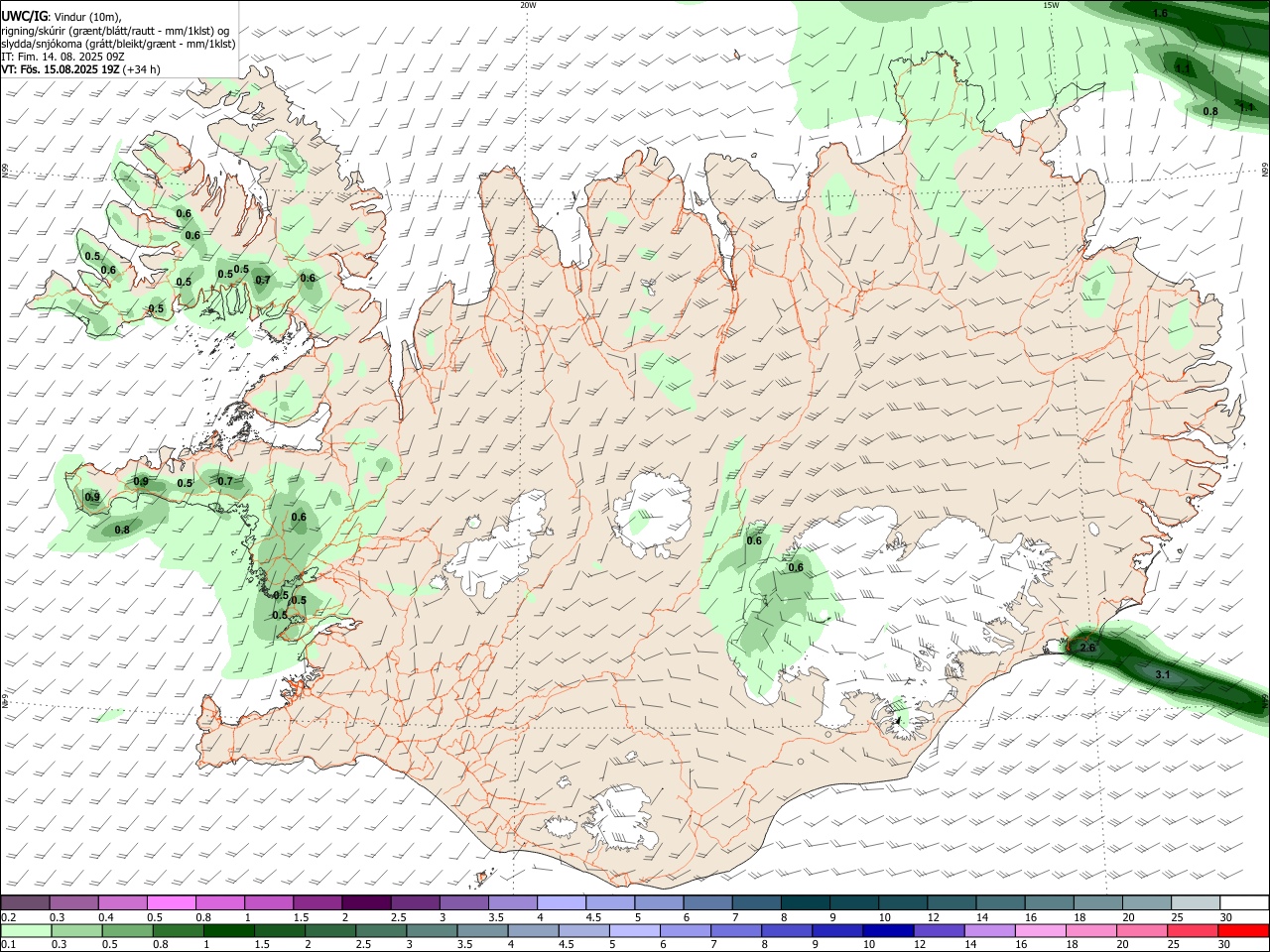Click the valid time "VT: Fös. 15.08.2025 19Z"
Screen dimensions: 1270x952
tap(61, 69)
